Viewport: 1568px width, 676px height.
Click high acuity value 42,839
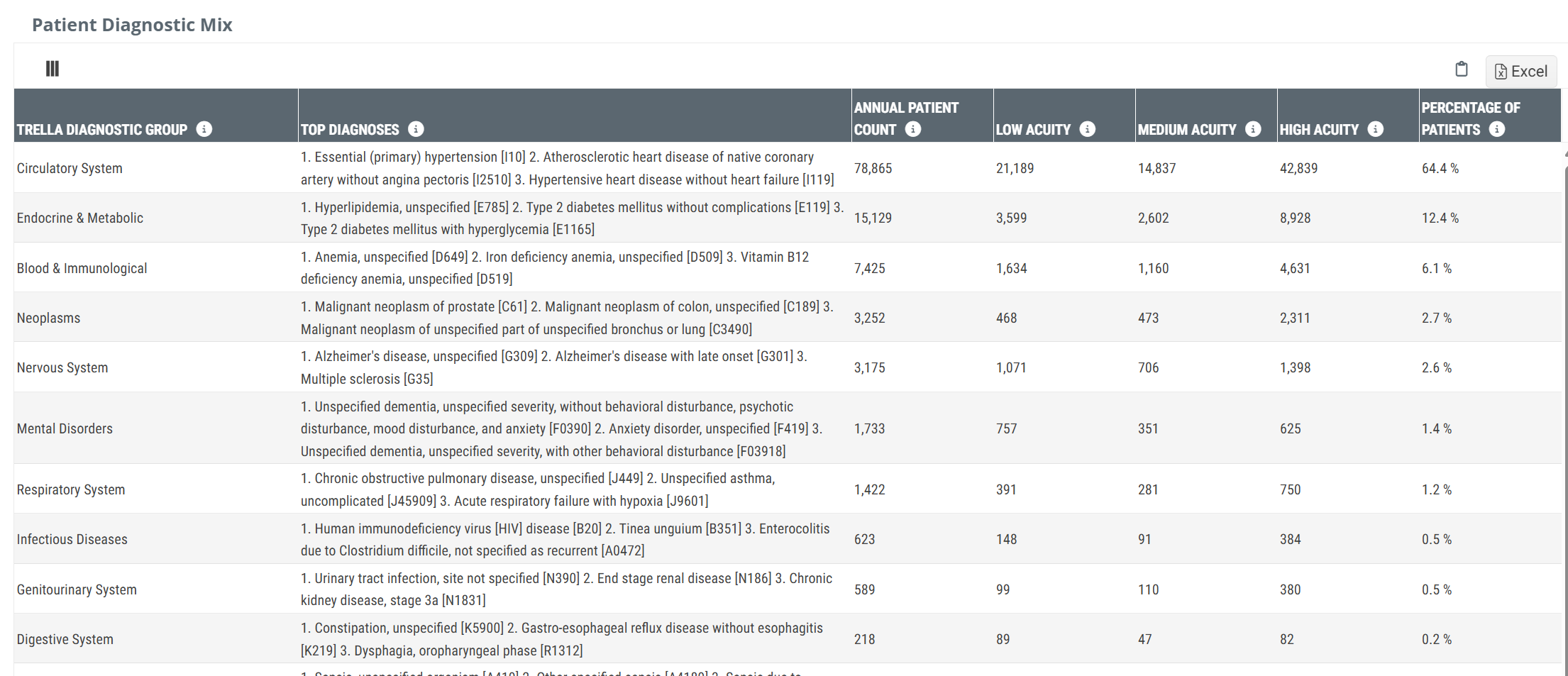pos(1299,168)
